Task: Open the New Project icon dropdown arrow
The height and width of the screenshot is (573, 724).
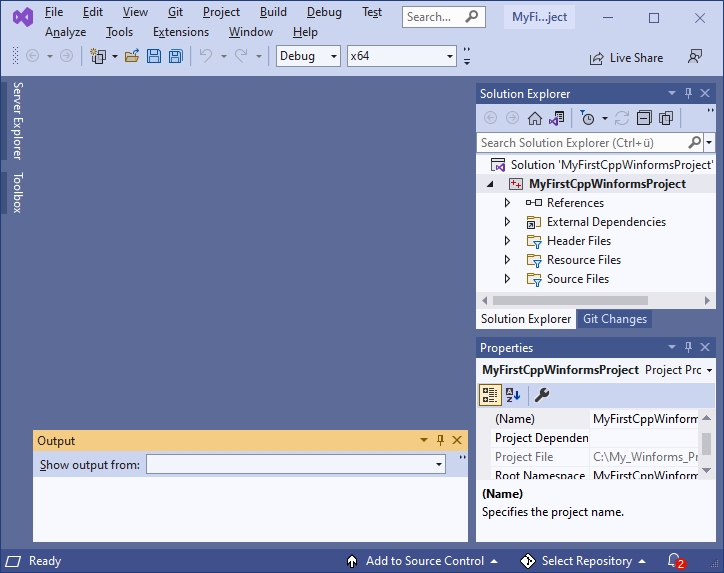Action: [115, 56]
